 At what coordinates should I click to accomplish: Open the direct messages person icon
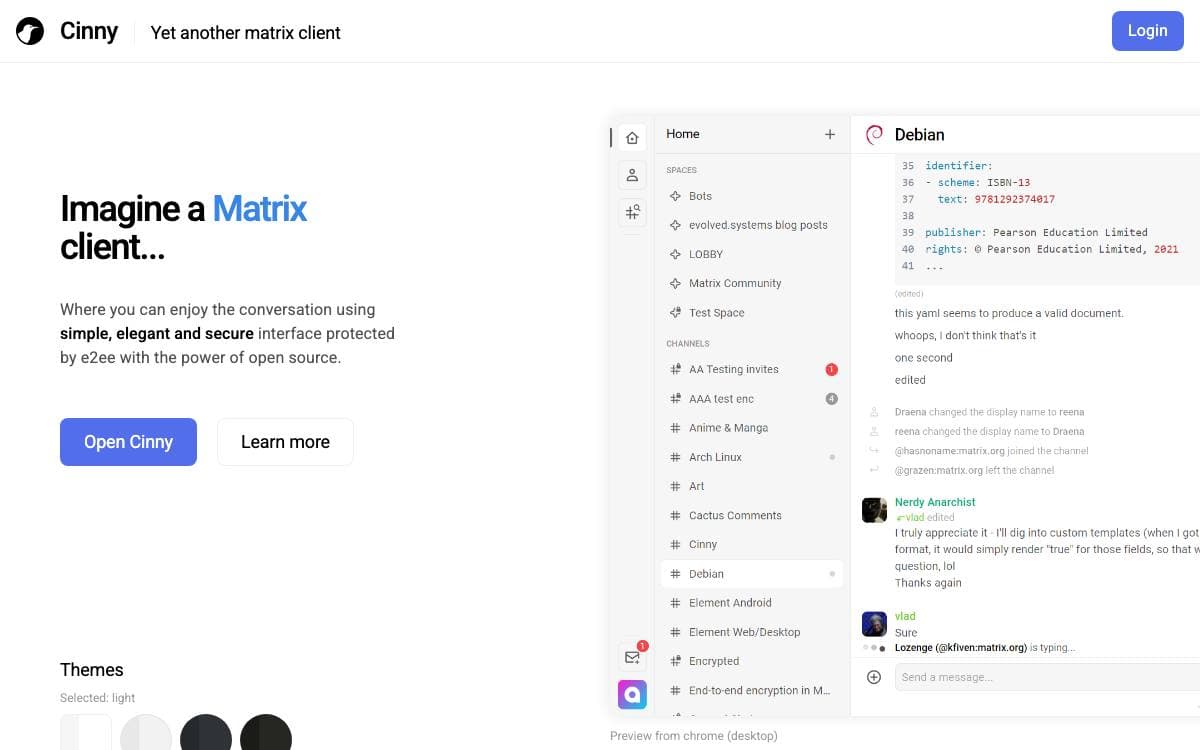tap(632, 175)
